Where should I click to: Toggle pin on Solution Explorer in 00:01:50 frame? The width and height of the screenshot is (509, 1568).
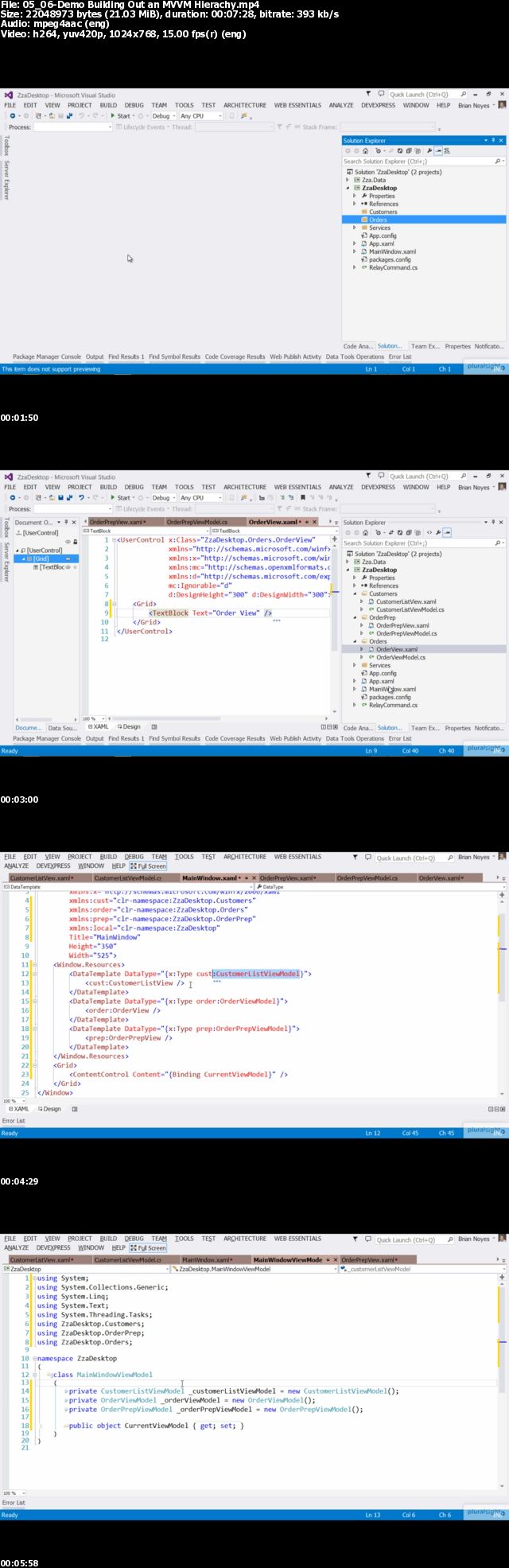click(x=493, y=141)
